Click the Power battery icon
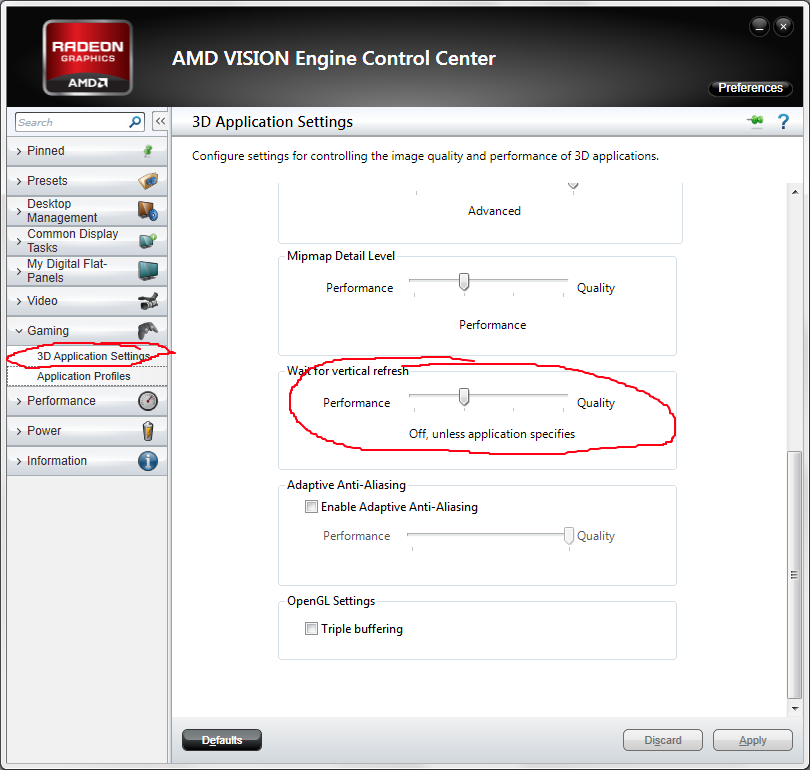The height and width of the screenshot is (770, 810). point(148,431)
